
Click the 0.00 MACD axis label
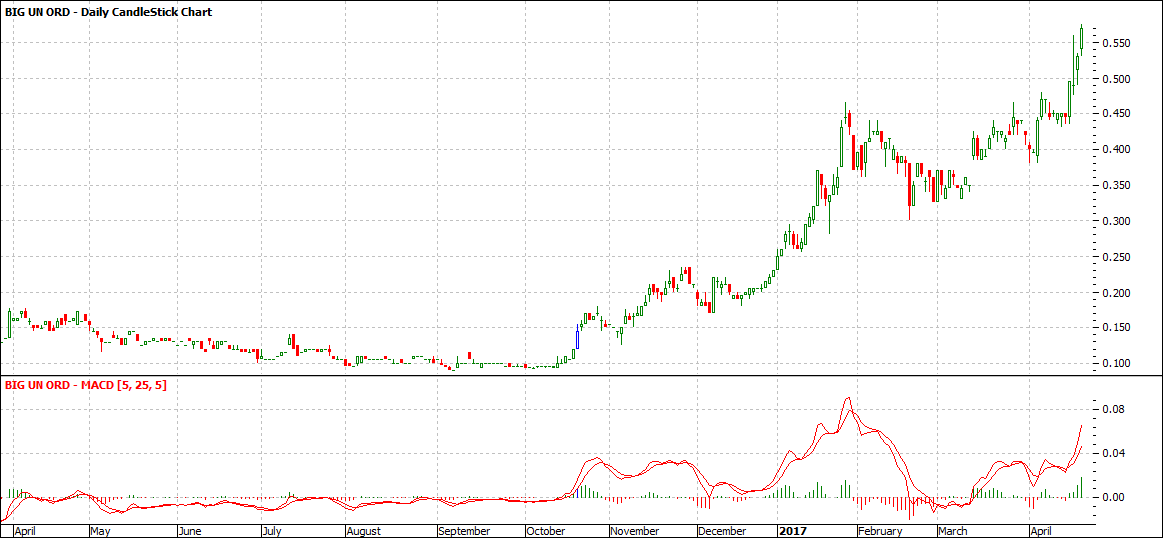1113,497
